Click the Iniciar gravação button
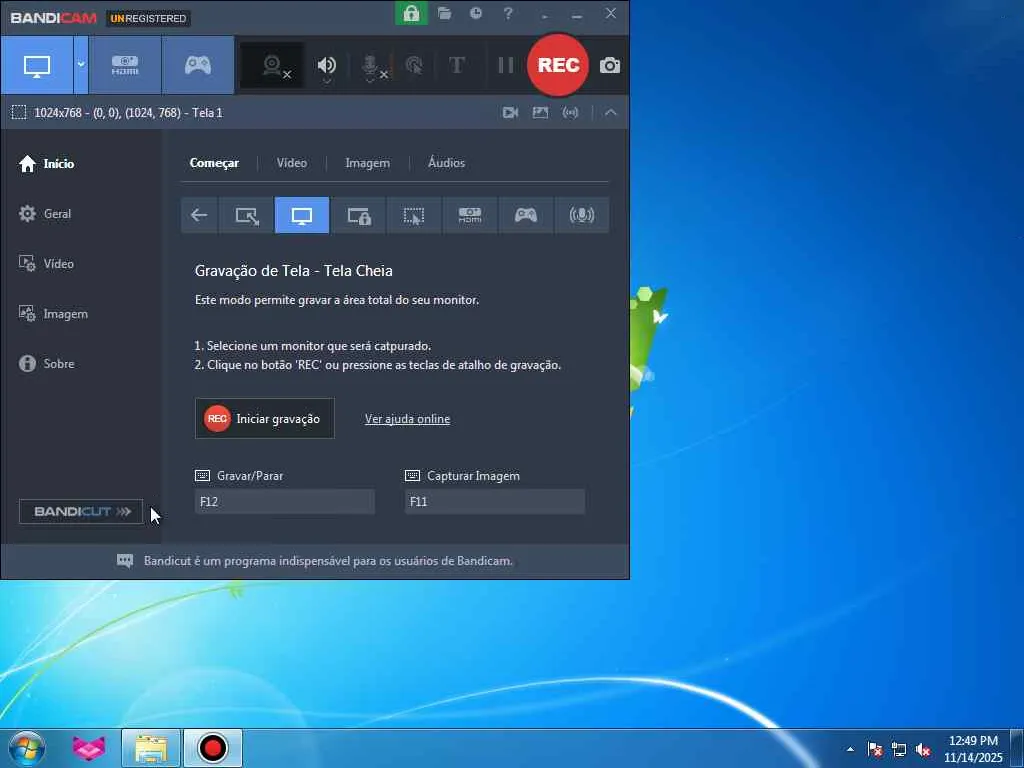The height and width of the screenshot is (768, 1024). click(x=264, y=419)
